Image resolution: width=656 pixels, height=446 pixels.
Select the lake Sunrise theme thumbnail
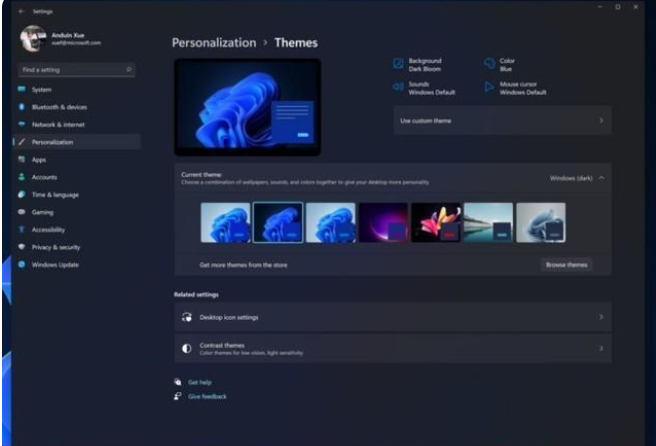coord(488,223)
